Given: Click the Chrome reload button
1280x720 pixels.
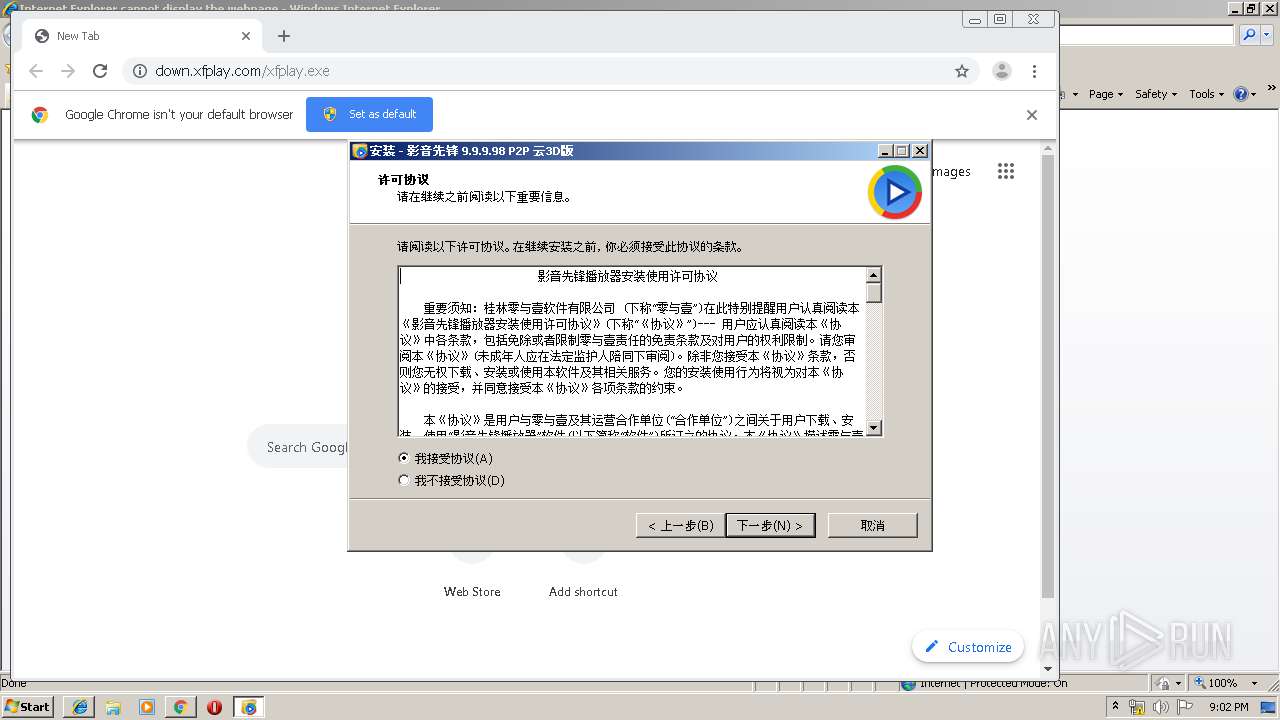Looking at the screenshot, I should pyautogui.click(x=100, y=71).
